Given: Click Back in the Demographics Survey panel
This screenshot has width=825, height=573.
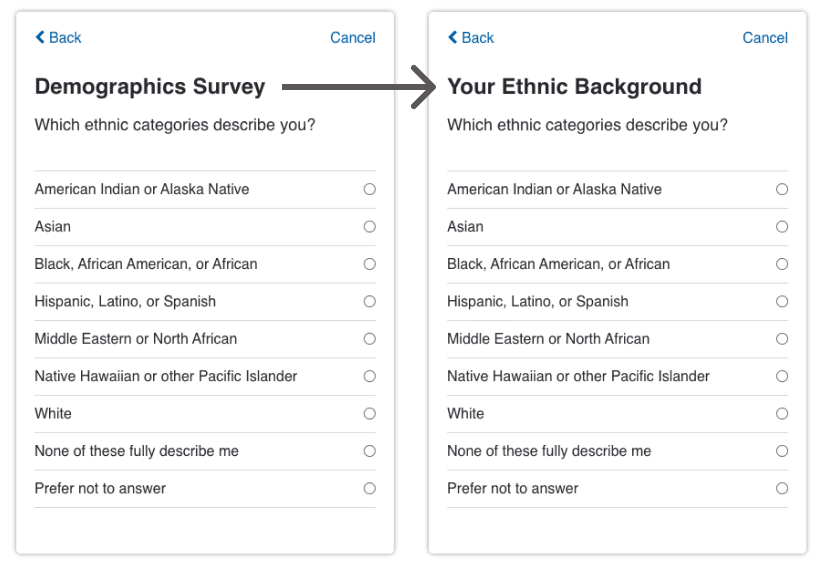Looking at the screenshot, I should click(58, 38).
